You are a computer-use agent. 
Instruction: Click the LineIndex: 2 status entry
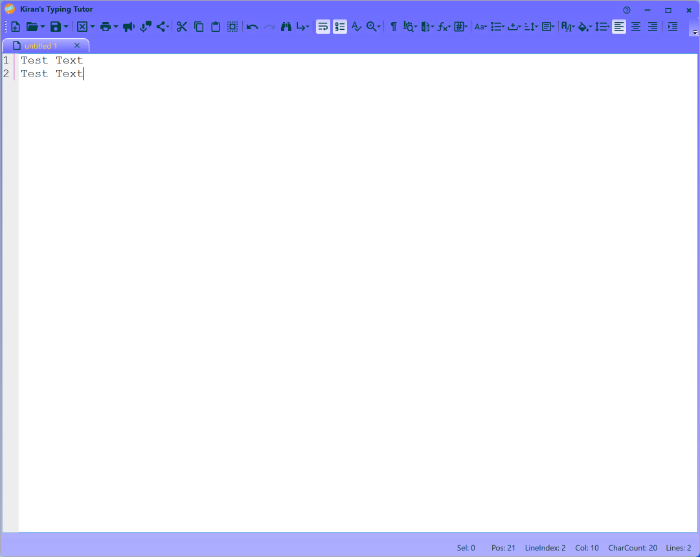(x=545, y=548)
